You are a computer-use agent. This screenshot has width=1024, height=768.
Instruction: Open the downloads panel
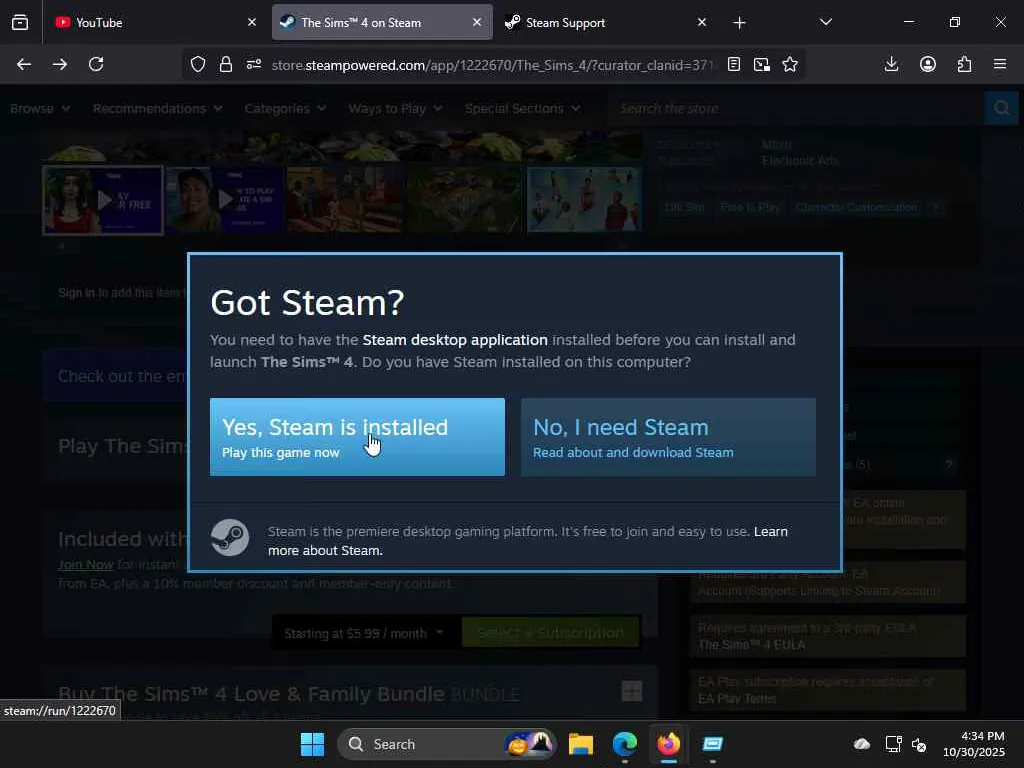click(x=891, y=64)
